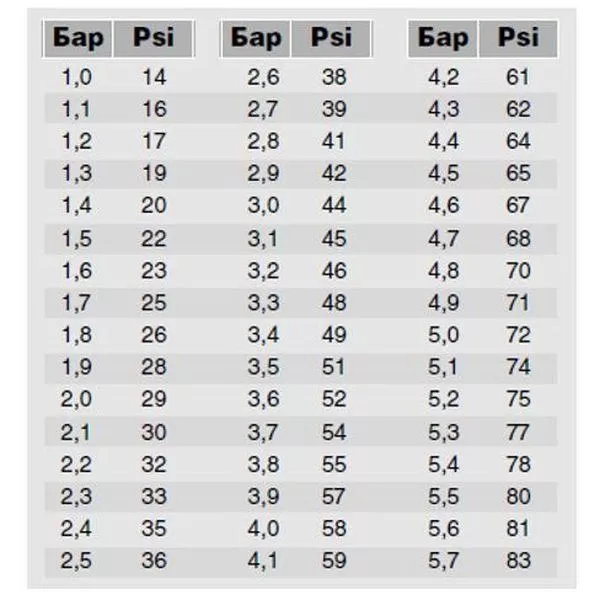
Task: Click the 29 psi value
Action: pos(155,399)
